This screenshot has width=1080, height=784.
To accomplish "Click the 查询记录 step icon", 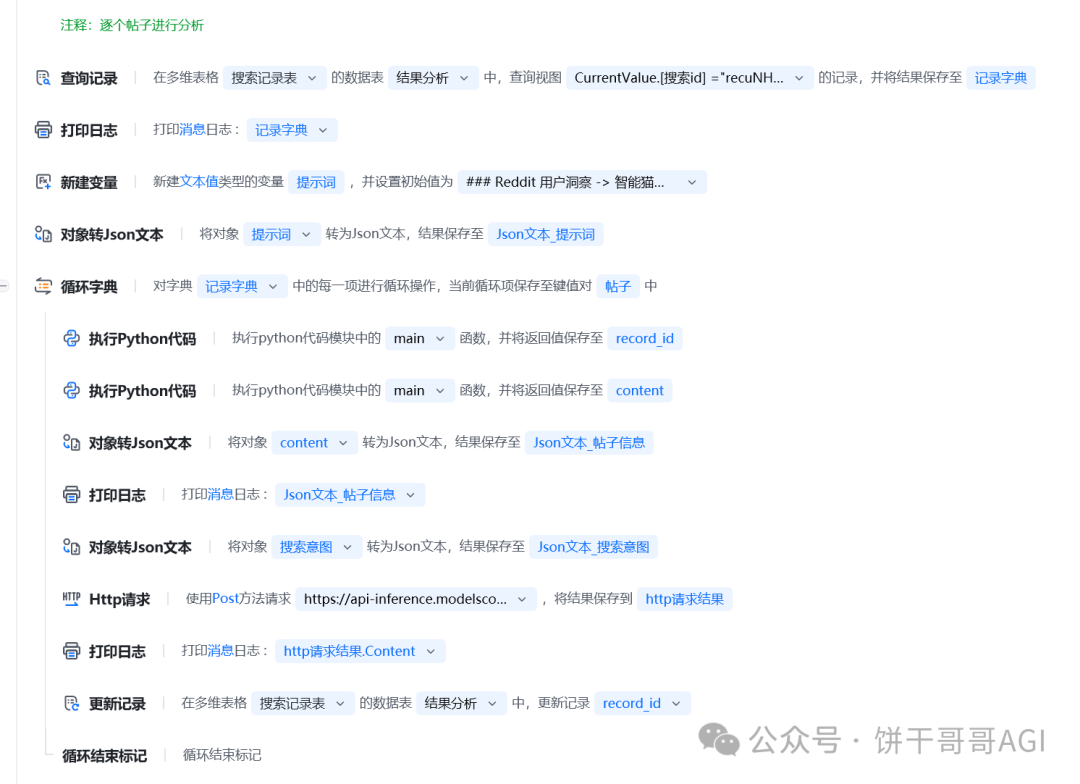I will click(43, 78).
